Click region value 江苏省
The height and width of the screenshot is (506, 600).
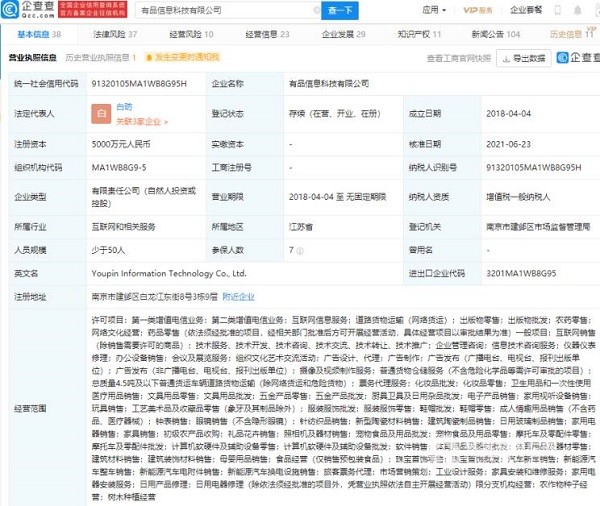(x=301, y=227)
